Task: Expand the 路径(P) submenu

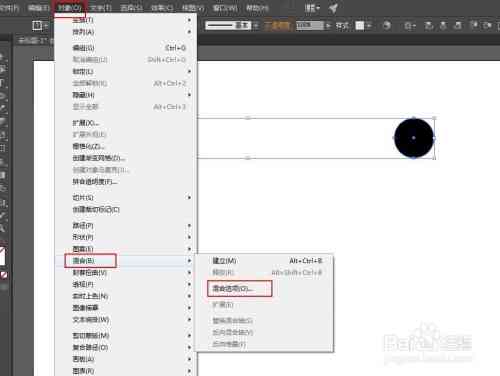Action: click(x=126, y=226)
